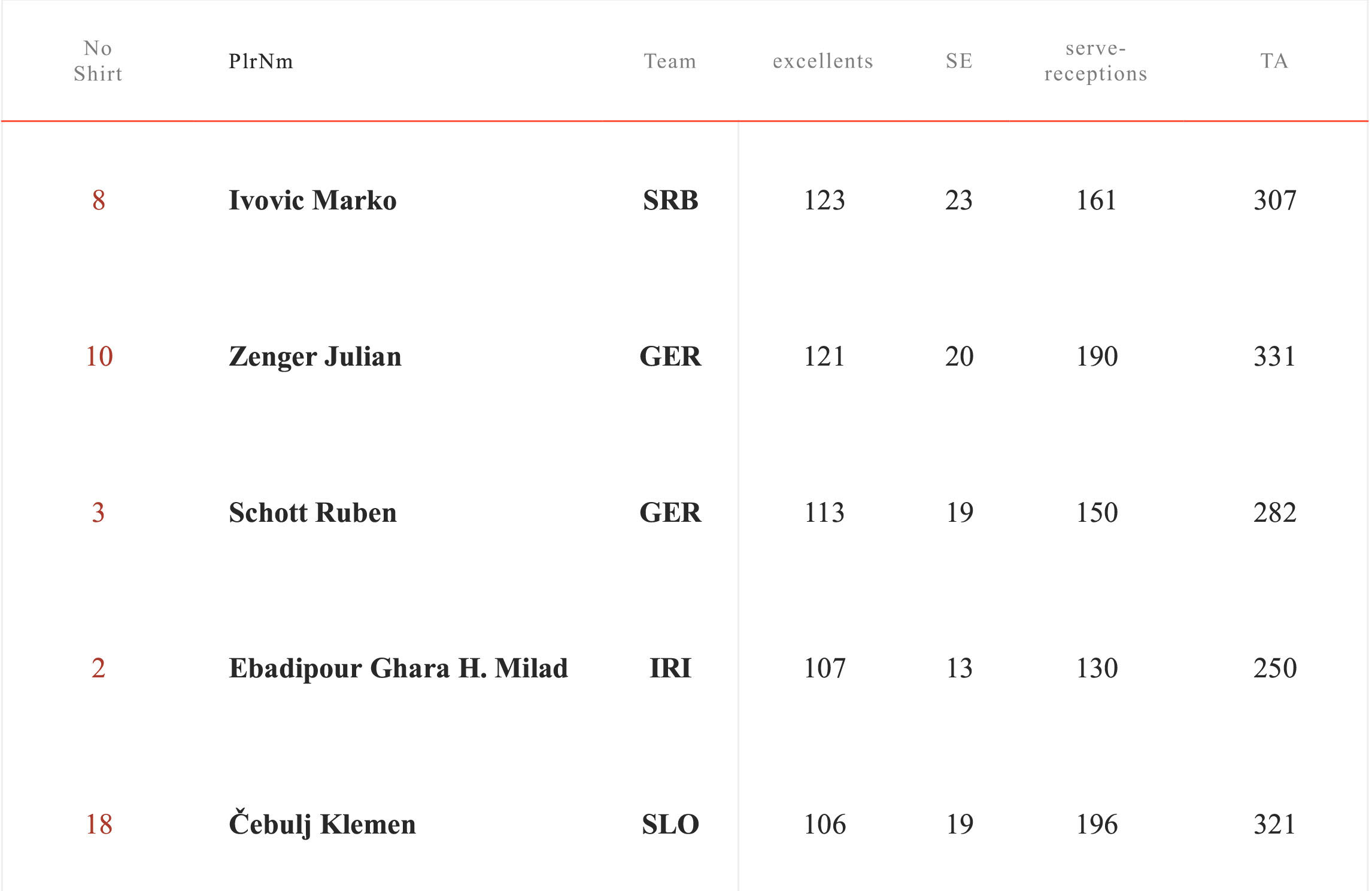Select the IRI team cell
The height and width of the screenshot is (891, 1372).
pos(670,668)
